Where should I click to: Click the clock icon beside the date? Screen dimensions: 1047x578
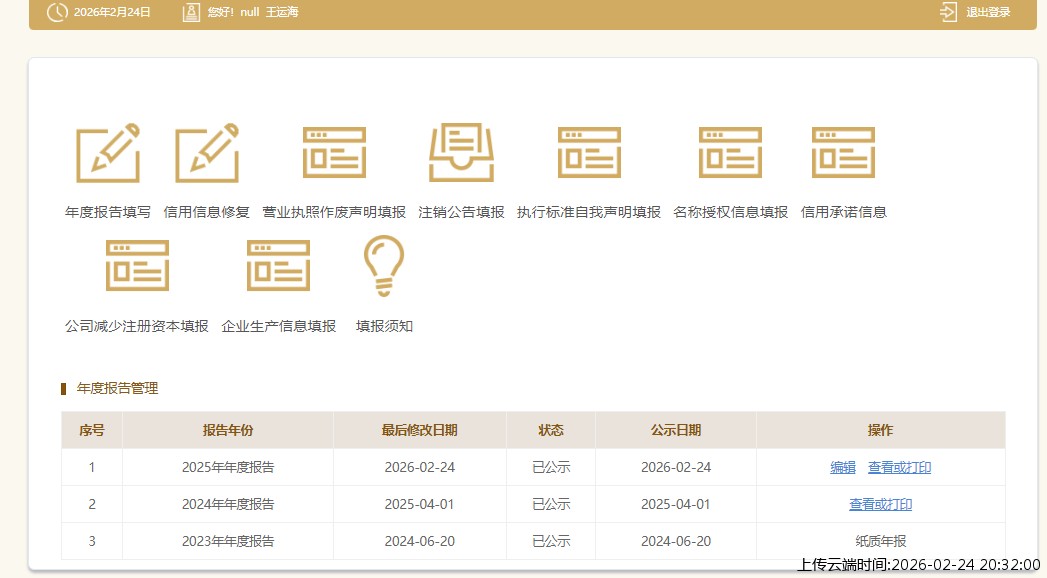pyautogui.click(x=57, y=12)
